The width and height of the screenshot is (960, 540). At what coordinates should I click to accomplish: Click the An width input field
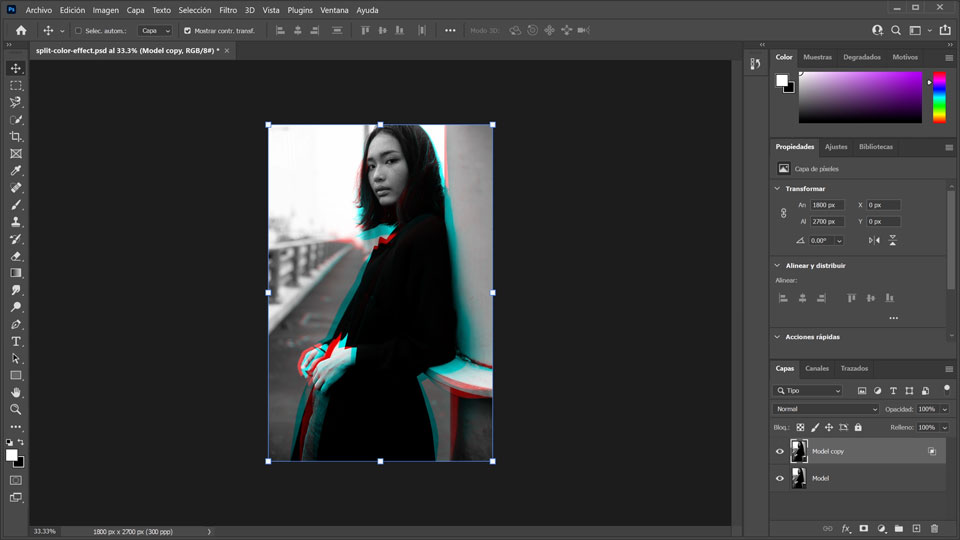(x=827, y=205)
